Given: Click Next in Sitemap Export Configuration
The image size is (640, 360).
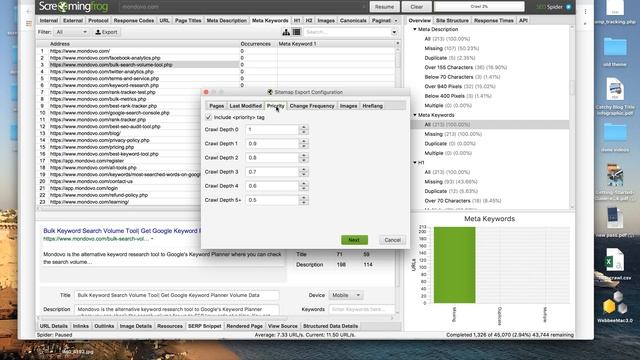Looking at the screenshot, I should tap(354, 240).
